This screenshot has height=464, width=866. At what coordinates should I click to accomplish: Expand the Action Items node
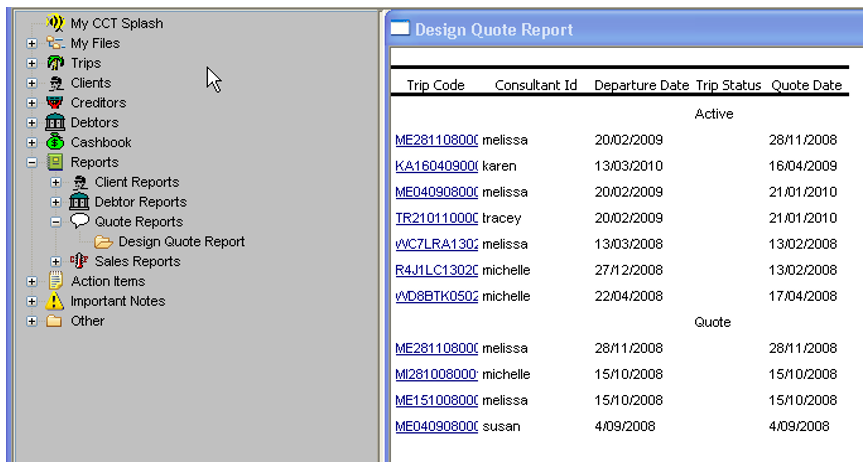point(31,281)
